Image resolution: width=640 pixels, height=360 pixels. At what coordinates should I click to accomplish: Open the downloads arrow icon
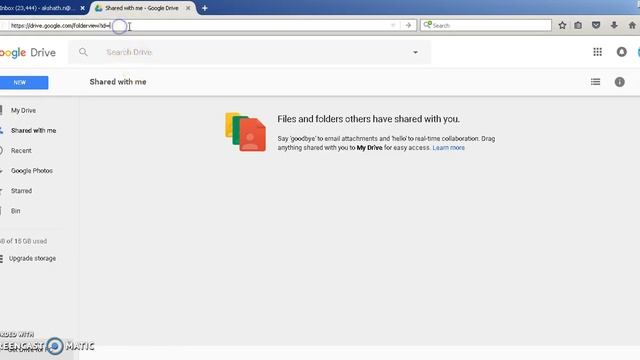pyautogui.click(x=614, y=25)
